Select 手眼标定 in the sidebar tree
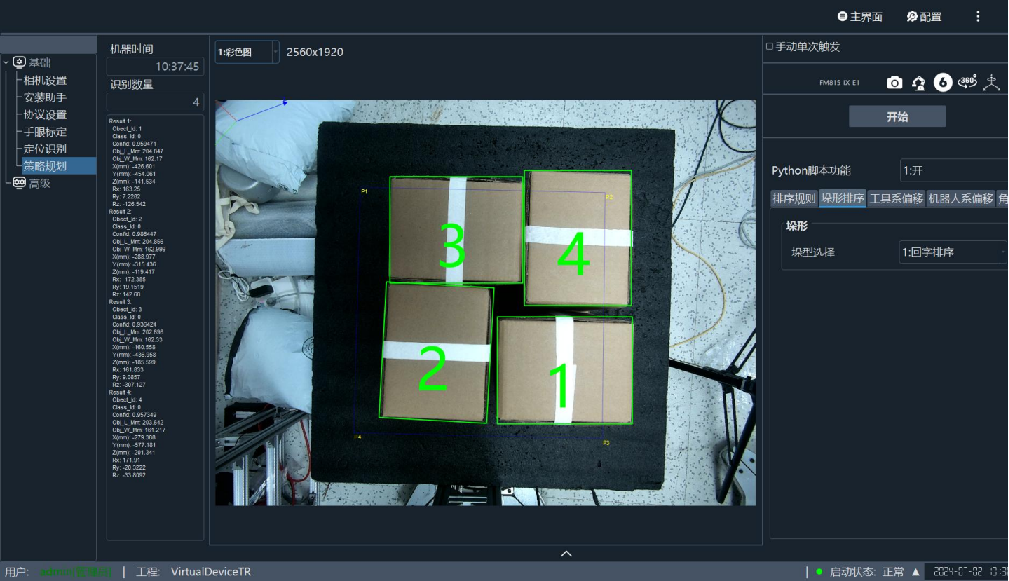 tap(45, 132)
